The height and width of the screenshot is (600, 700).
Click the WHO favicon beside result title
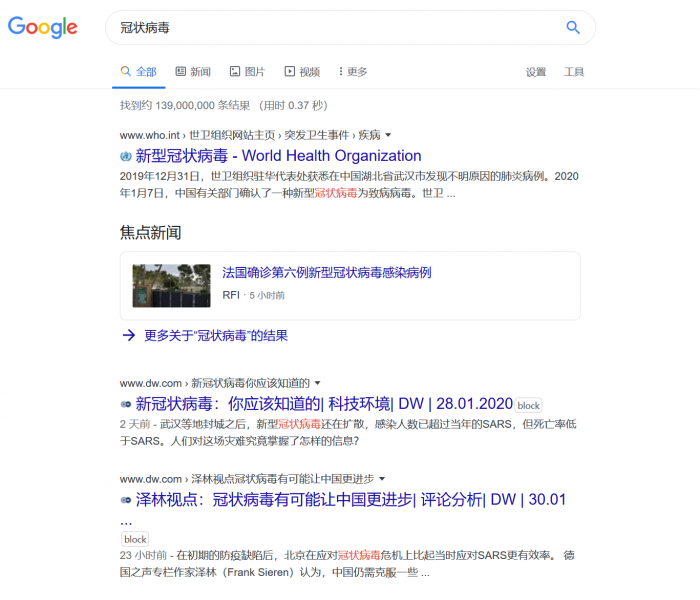(x=126, y=156)
